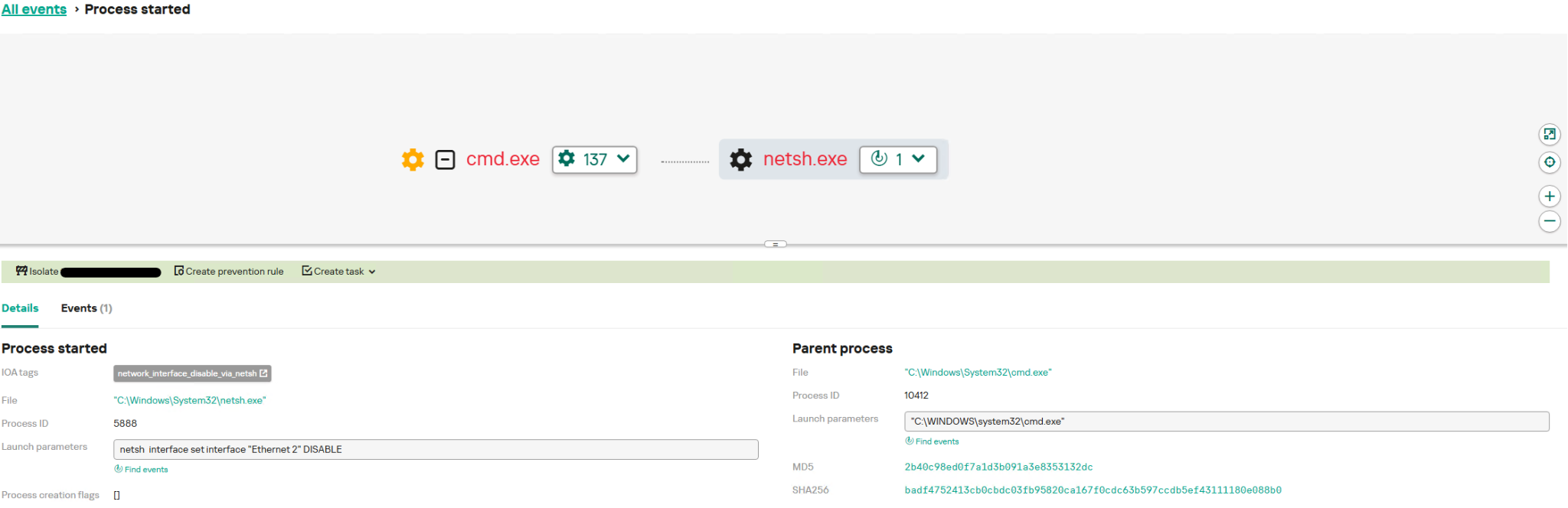Switch to the Events tab
1568x508 pixels.
(x=86, y=308)
